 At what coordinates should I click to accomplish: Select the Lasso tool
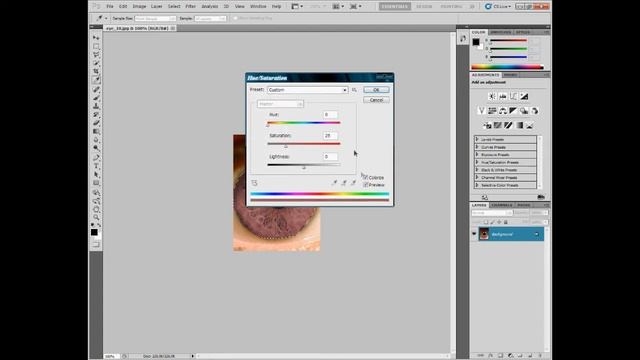coord(96,55)
